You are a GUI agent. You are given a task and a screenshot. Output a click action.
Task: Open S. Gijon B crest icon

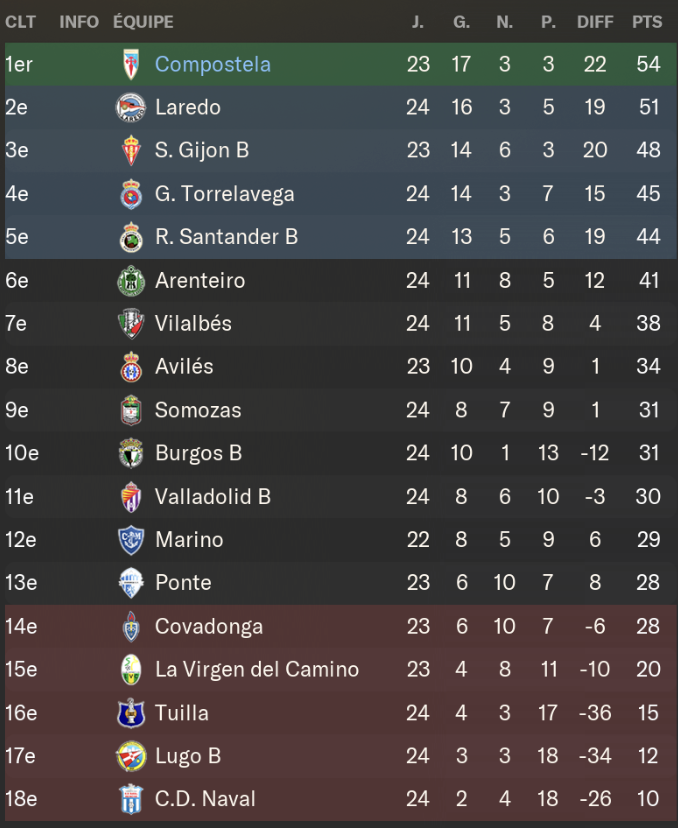point(131,150)
